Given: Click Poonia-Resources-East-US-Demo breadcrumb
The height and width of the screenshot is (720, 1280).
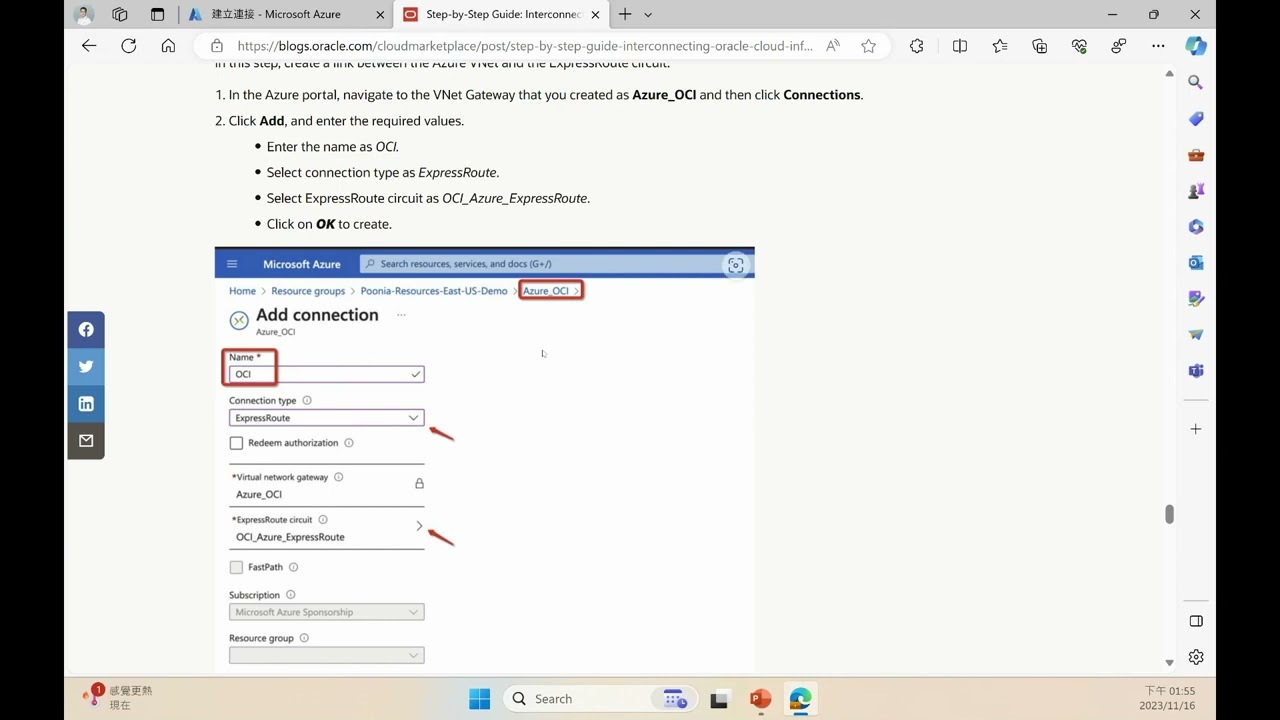Looking at the screenshot, I should [x=434, y=291].
